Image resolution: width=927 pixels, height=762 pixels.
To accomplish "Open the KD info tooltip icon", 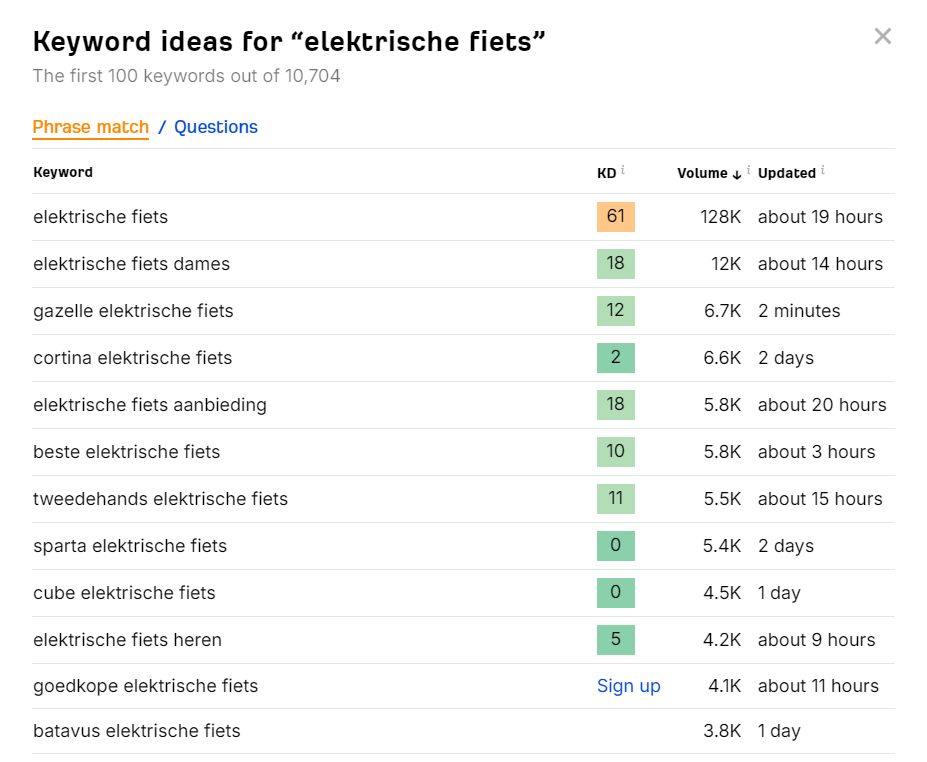I will point(623,170).
